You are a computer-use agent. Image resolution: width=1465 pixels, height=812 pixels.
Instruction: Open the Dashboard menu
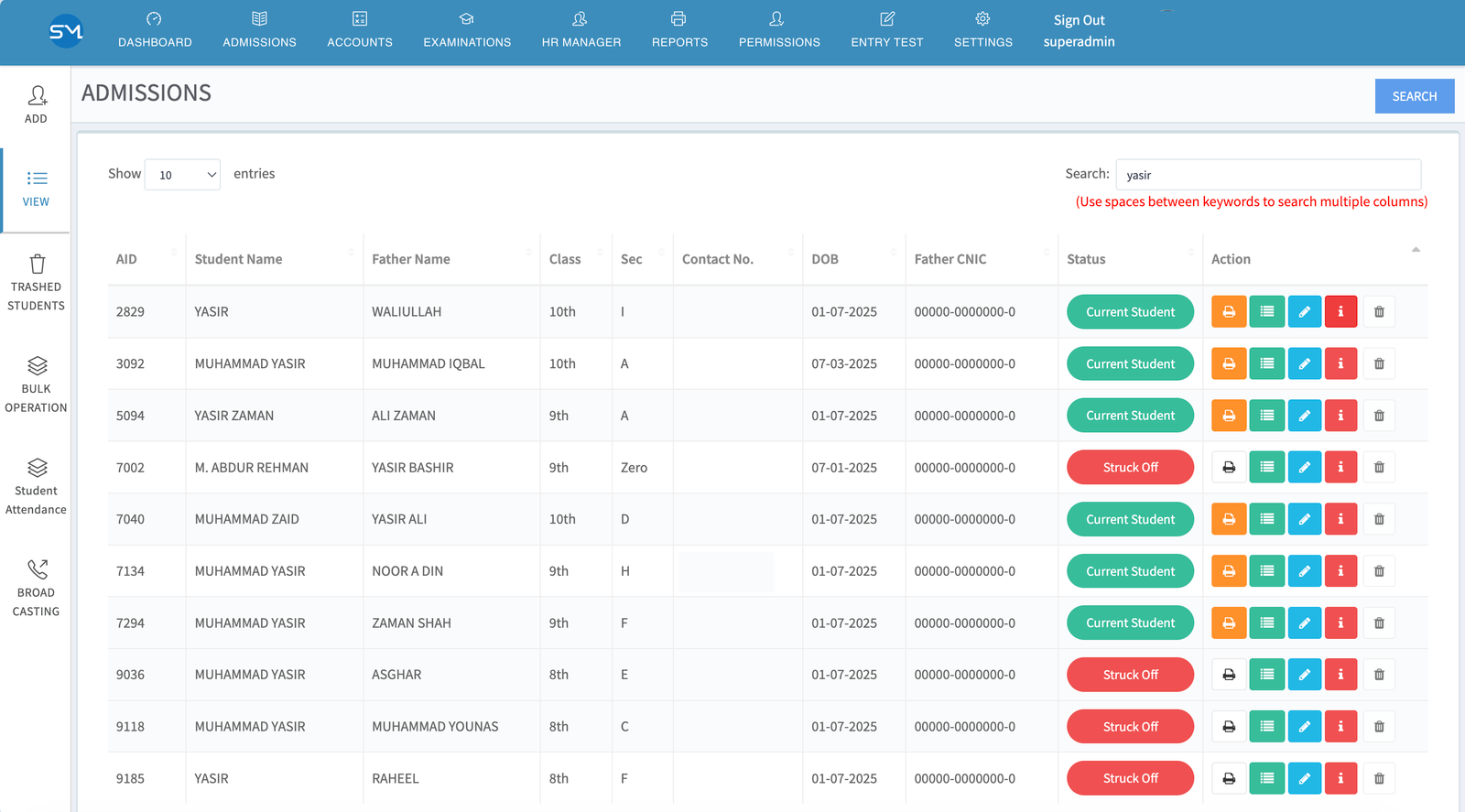155,30
